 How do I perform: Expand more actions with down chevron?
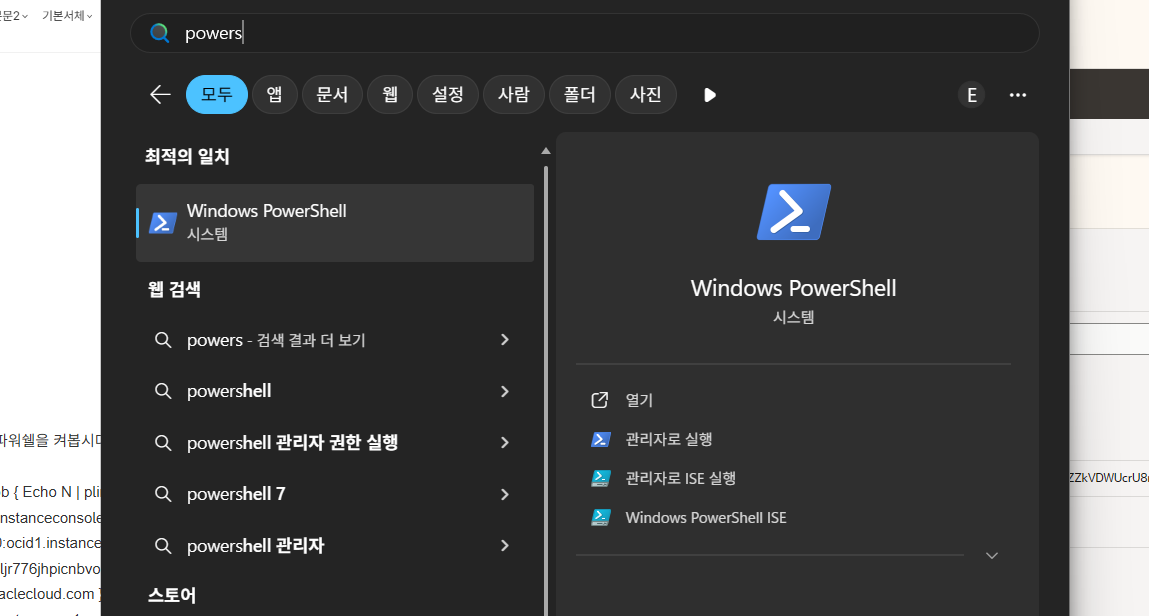992,556
